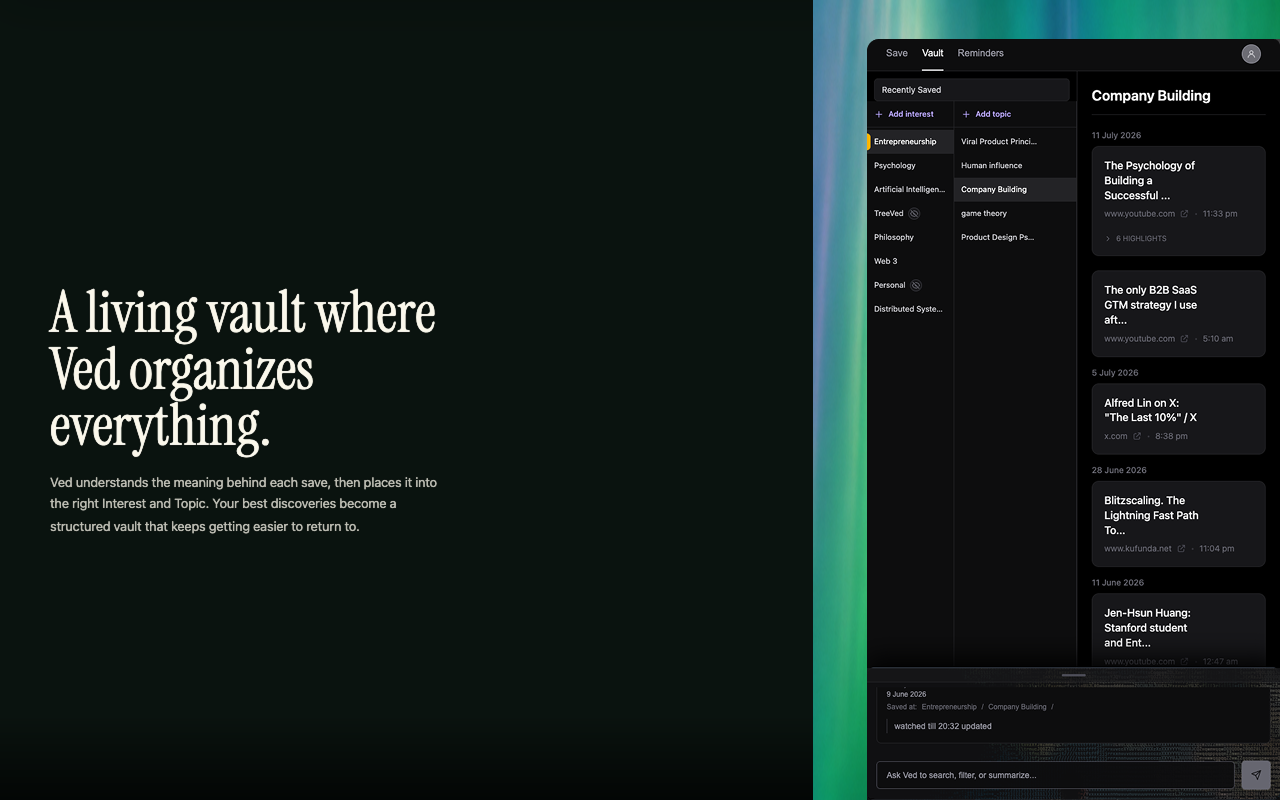Open the Philosophy interest

(x=910, y=238)
